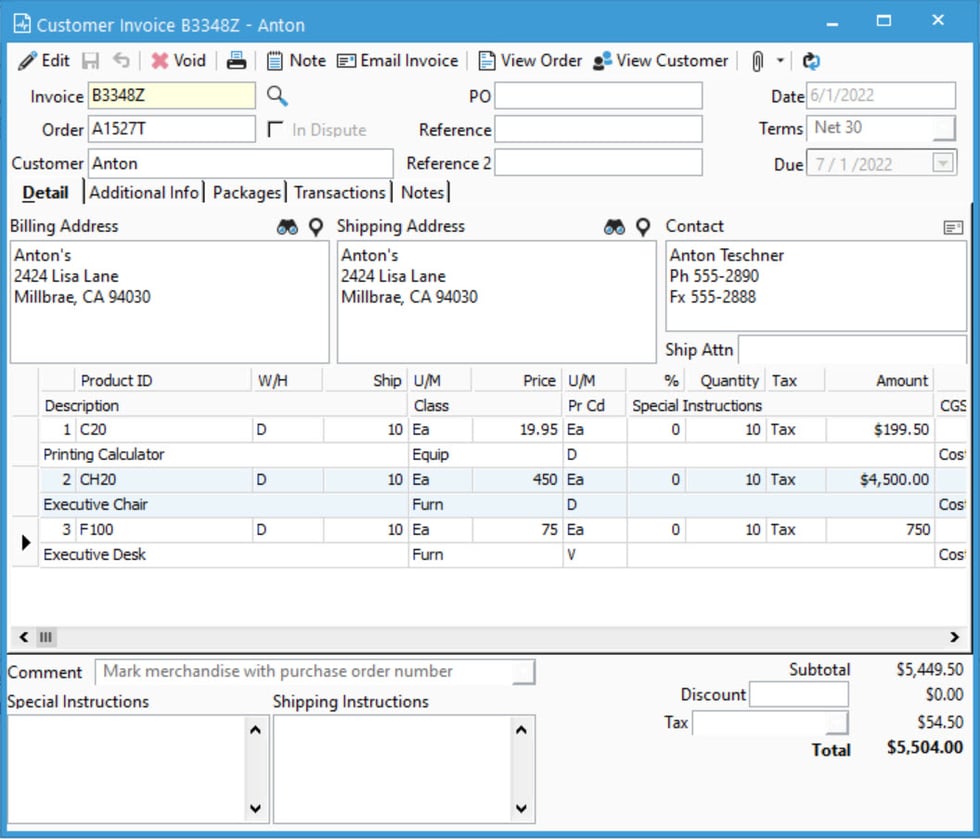Open the Transactions tab
Viewport: 980px width, 839px height.
pyautogui.click(x=339, y=193)
